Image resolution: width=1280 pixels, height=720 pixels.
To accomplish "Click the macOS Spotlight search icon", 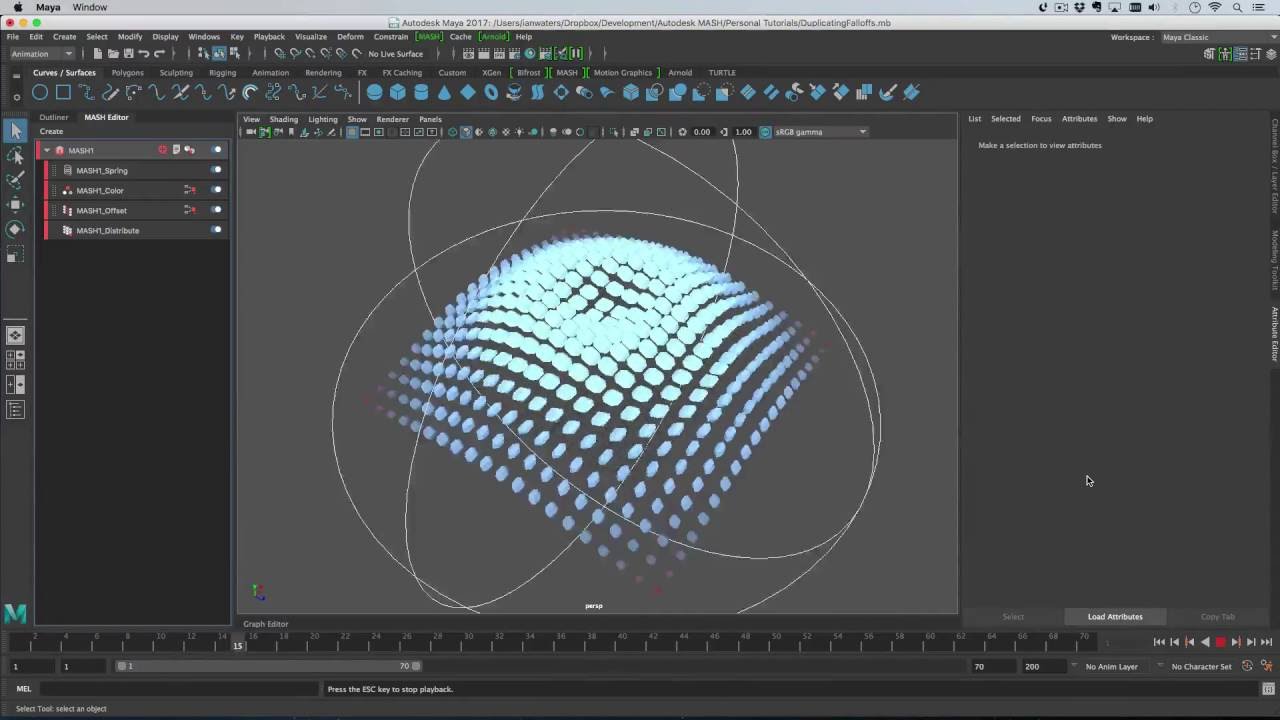I will 1238,7.
